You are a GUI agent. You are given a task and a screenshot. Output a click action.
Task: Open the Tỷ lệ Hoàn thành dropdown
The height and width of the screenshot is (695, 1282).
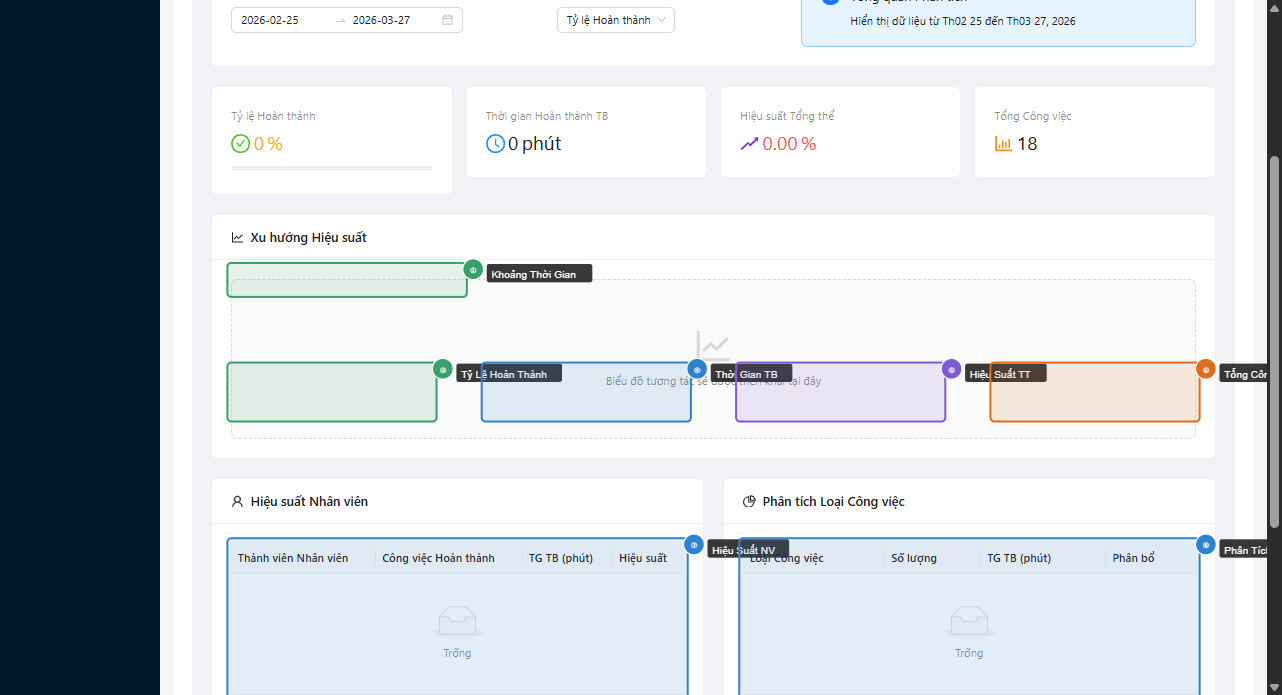[615, 20]
